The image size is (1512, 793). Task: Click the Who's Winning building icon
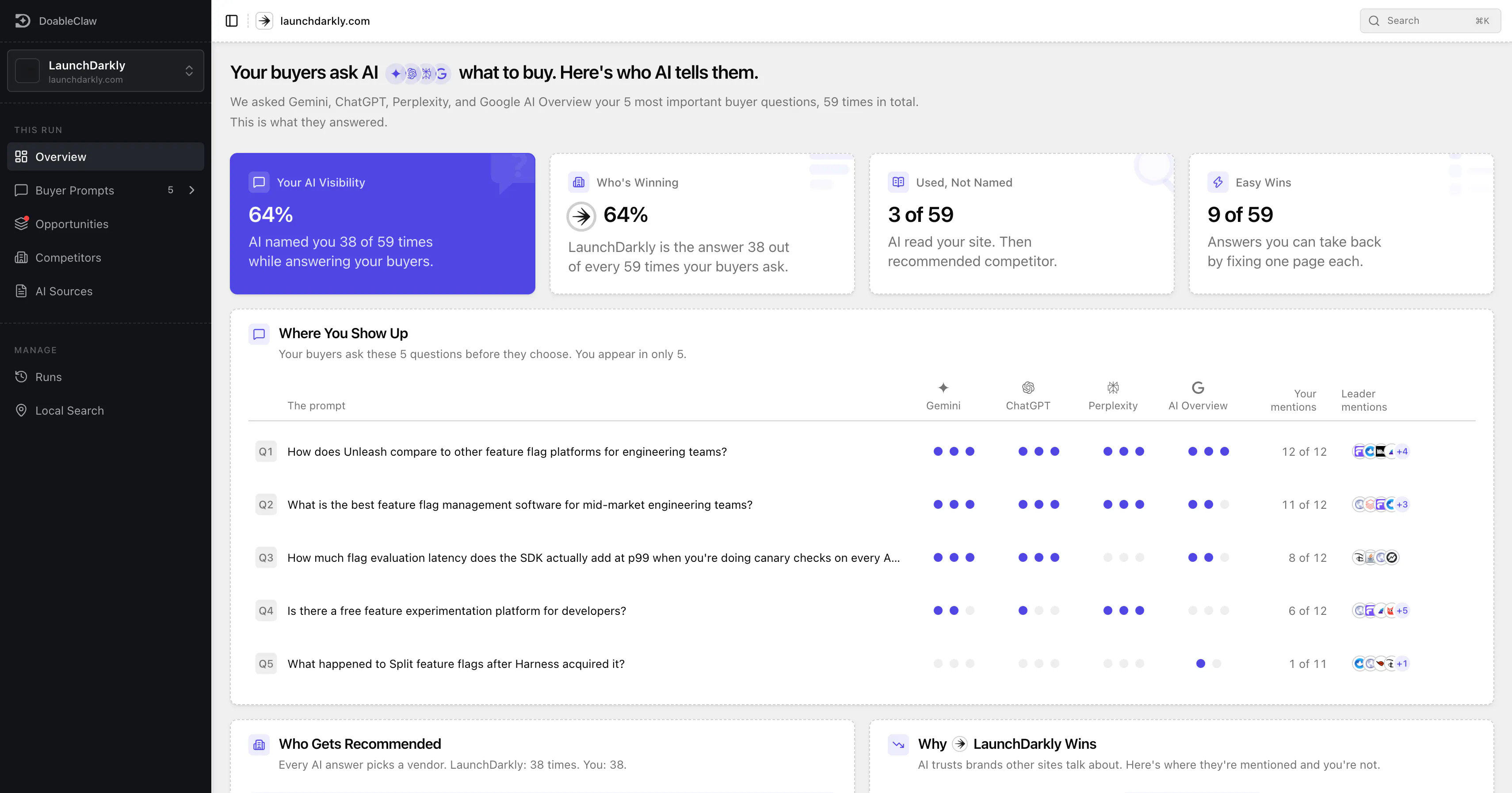[x=578, y=183]
